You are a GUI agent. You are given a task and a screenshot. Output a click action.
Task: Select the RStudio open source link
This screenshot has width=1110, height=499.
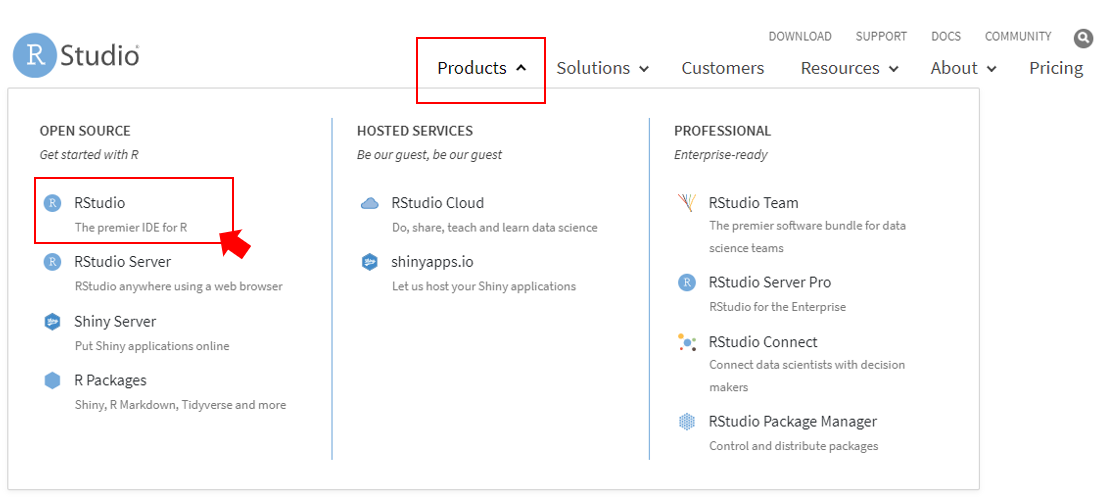(x=100, y=202)
